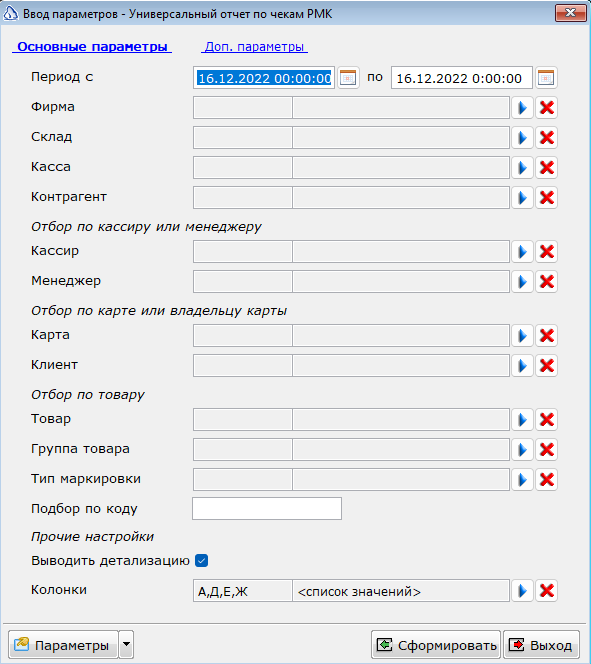This screenshot has width=591, height=664.
Task: Clear the Колонки value list
Action: point(547,591)
